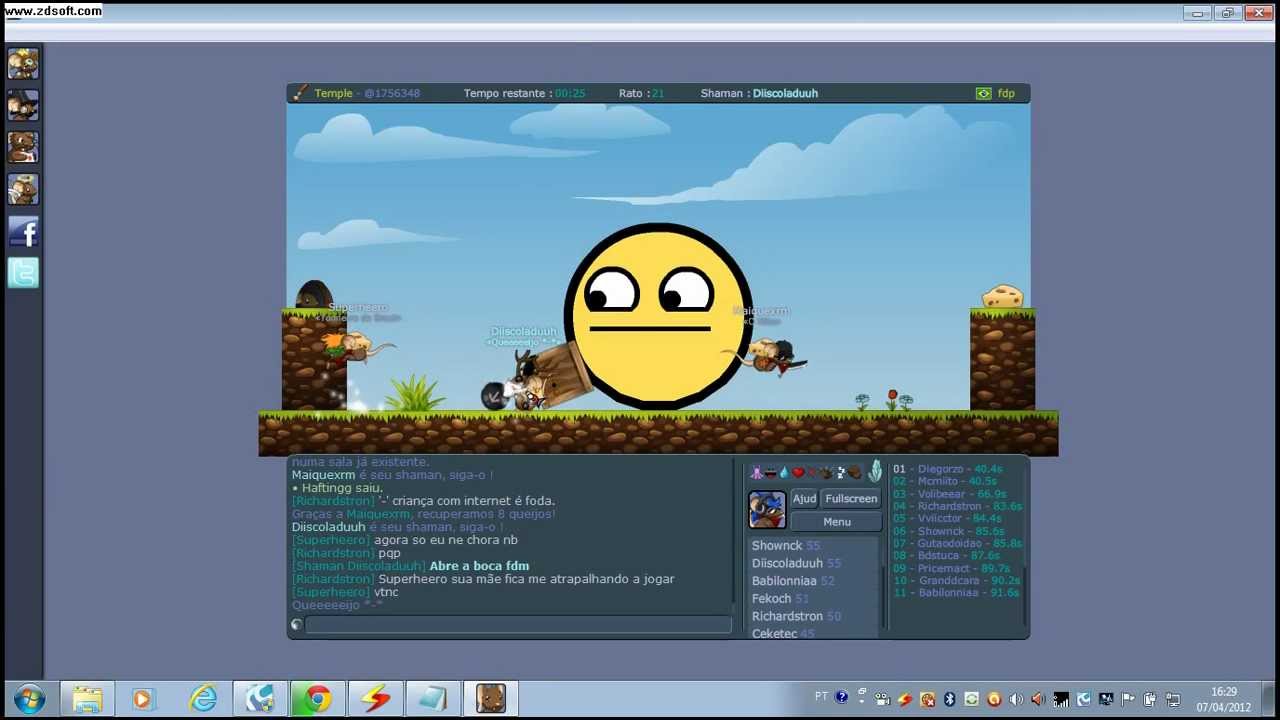
Task: Click shaman name Diiscoladuuh in top bar
Action: point(785,93)
